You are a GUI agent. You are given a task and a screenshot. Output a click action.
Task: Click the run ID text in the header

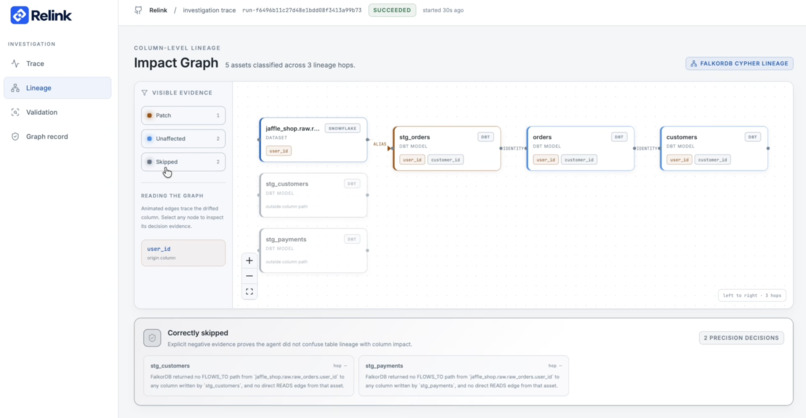[302, 10]
